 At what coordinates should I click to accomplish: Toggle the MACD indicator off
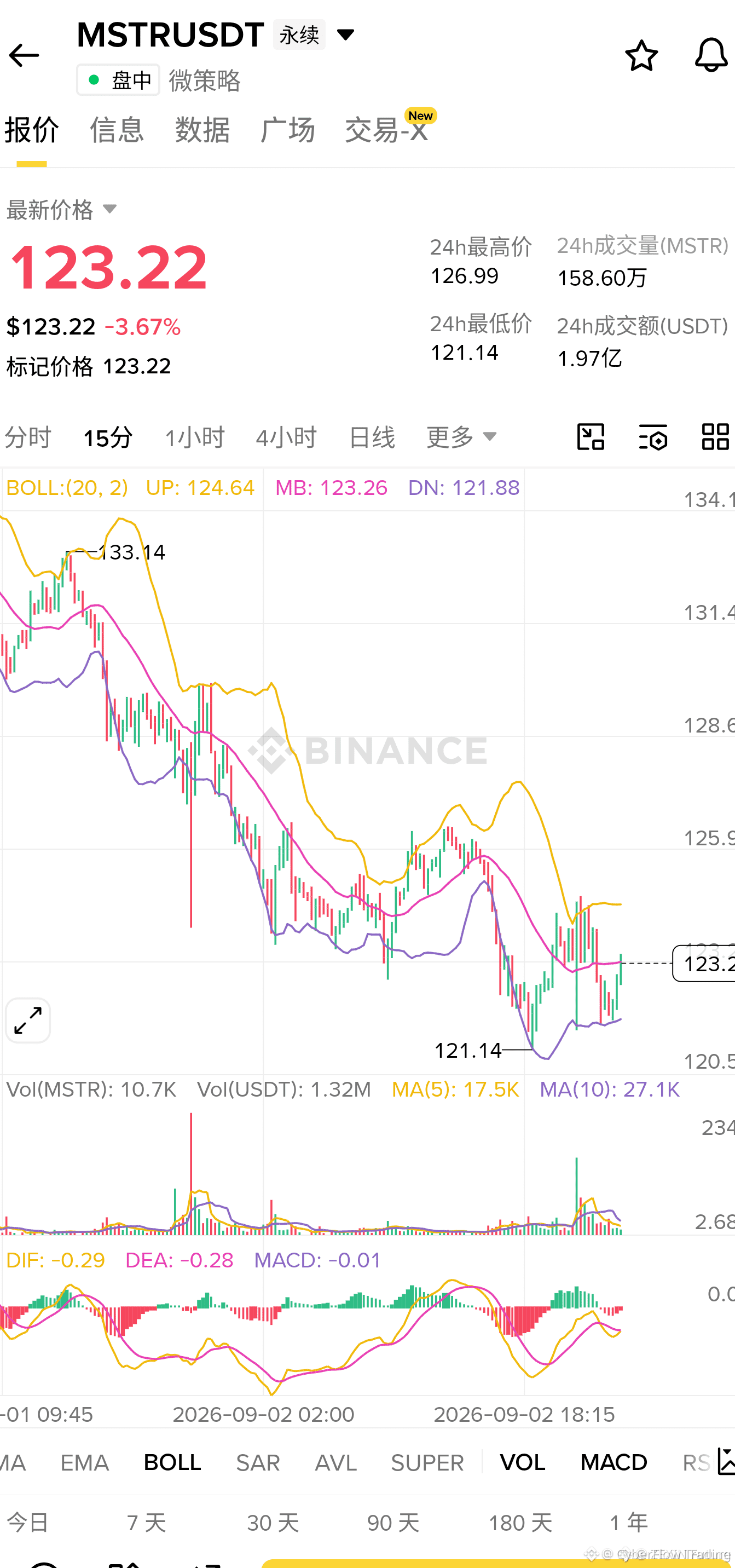click(x=614, y=1462)
